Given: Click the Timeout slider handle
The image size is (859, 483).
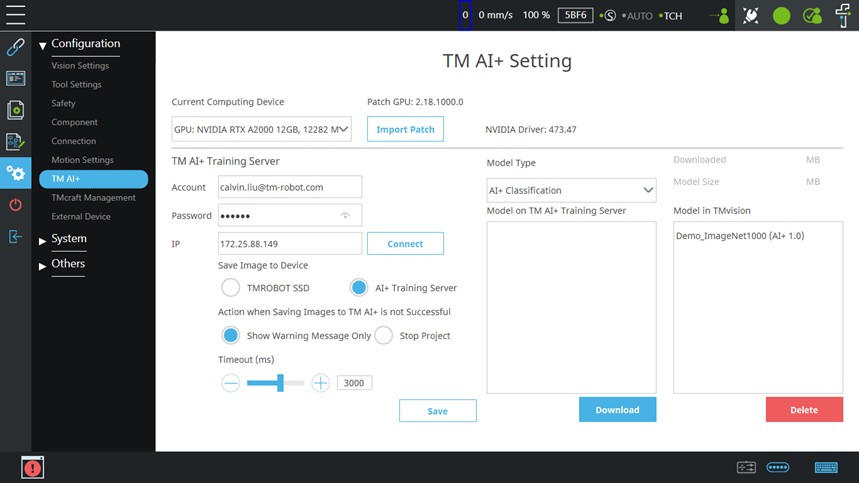Looking at the screenshot, I should tap(280, 383).
